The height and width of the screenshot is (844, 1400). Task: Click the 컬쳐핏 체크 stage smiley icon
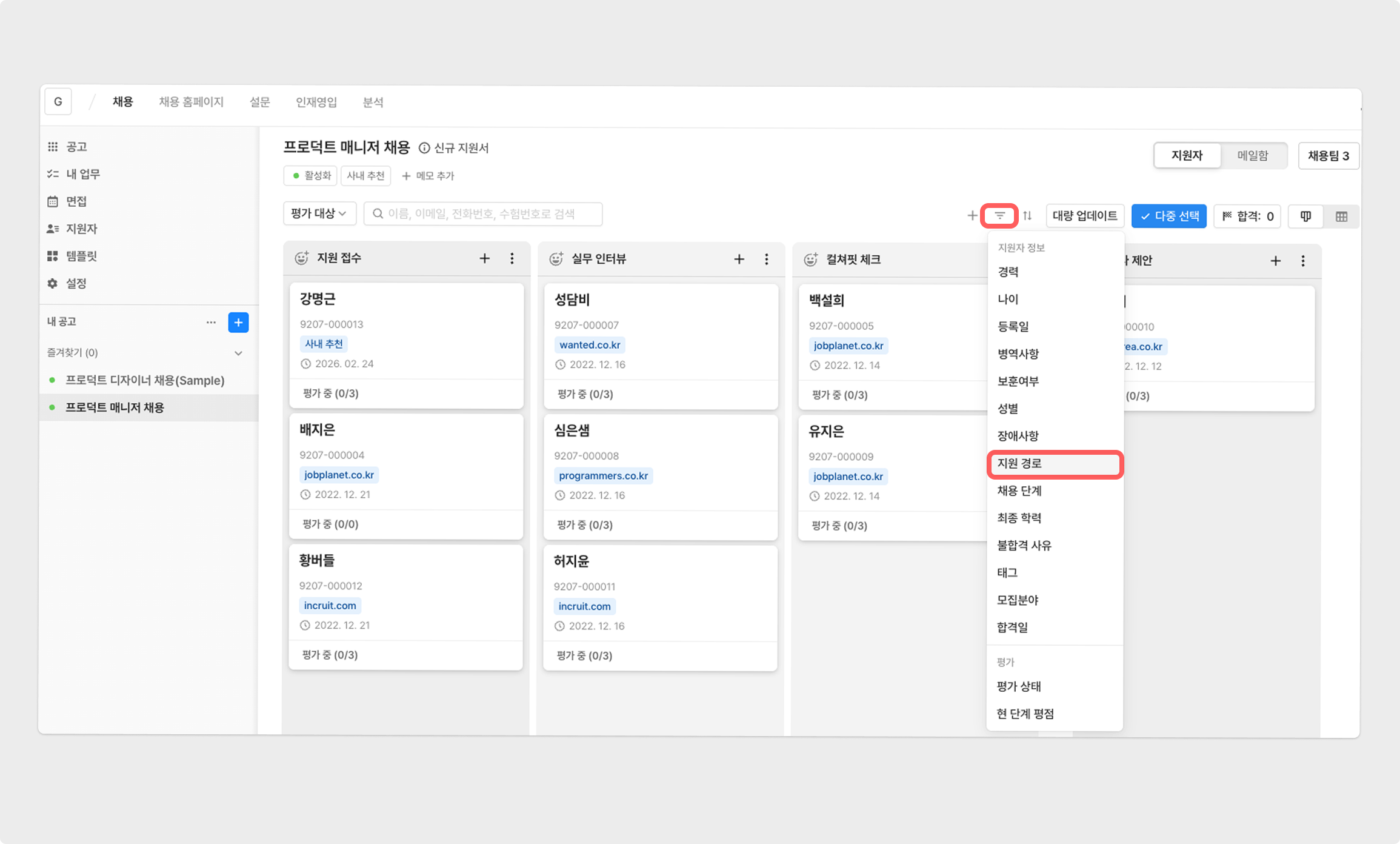tap(811, 260)
